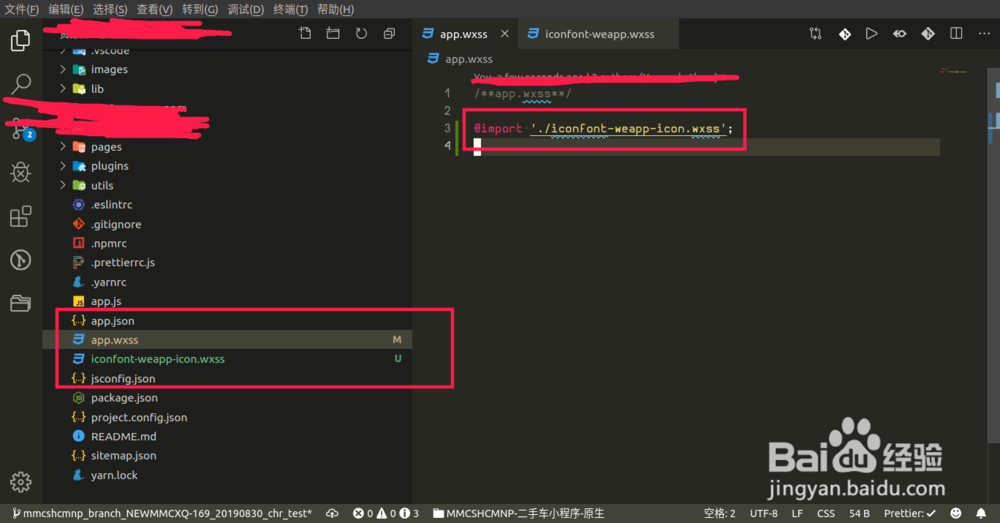This screenshot has height=523, width=1000.
Task: Open the Git Graph clock-like activity icon
Action: point(20,260)
